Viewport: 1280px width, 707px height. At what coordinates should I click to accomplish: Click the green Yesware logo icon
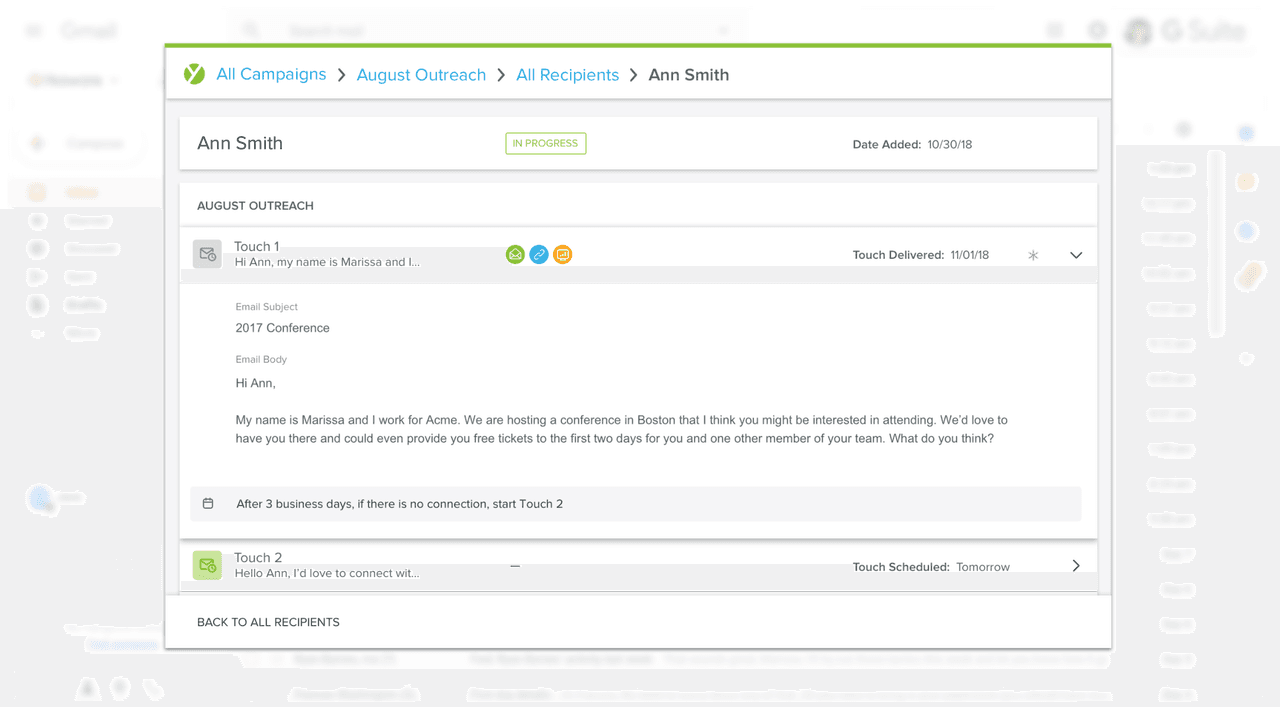click(194, 74)
